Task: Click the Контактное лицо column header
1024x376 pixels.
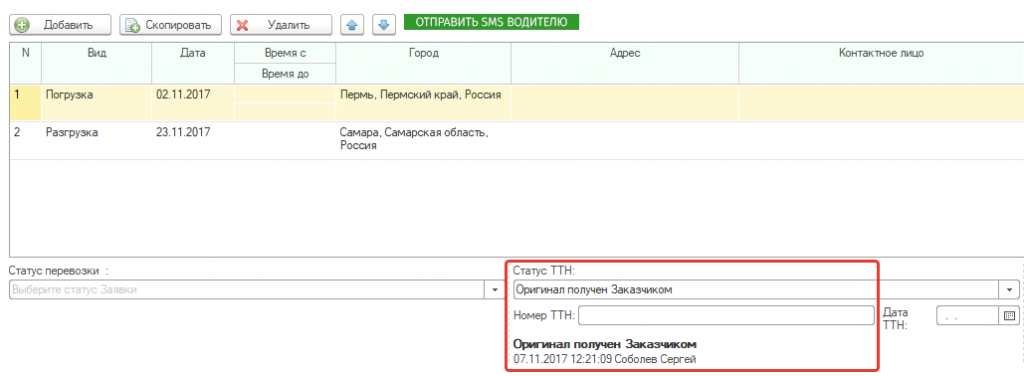Action: point(881,63)
